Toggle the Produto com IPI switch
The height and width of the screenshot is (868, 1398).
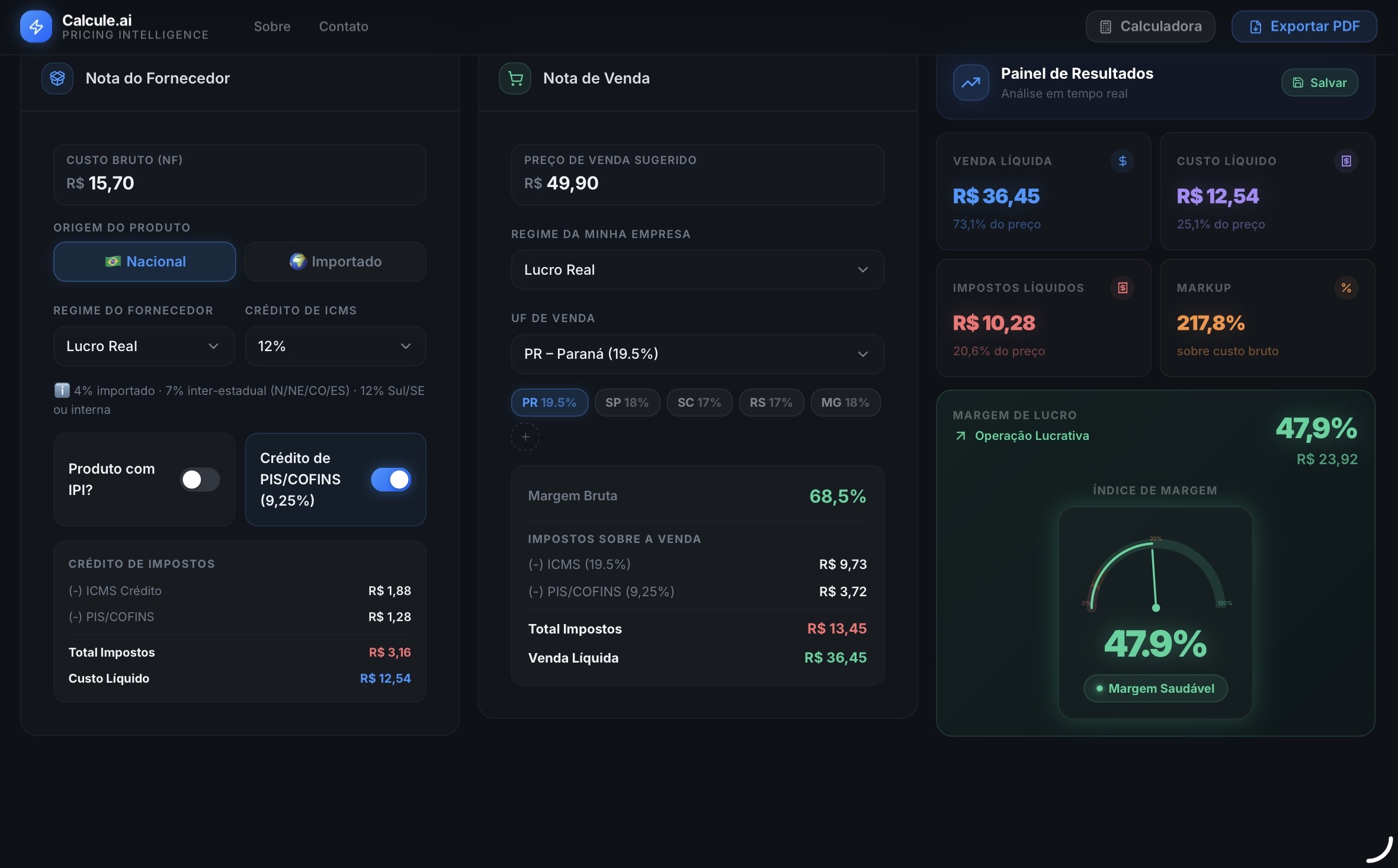pyautogui.click(x=200, y=480)
